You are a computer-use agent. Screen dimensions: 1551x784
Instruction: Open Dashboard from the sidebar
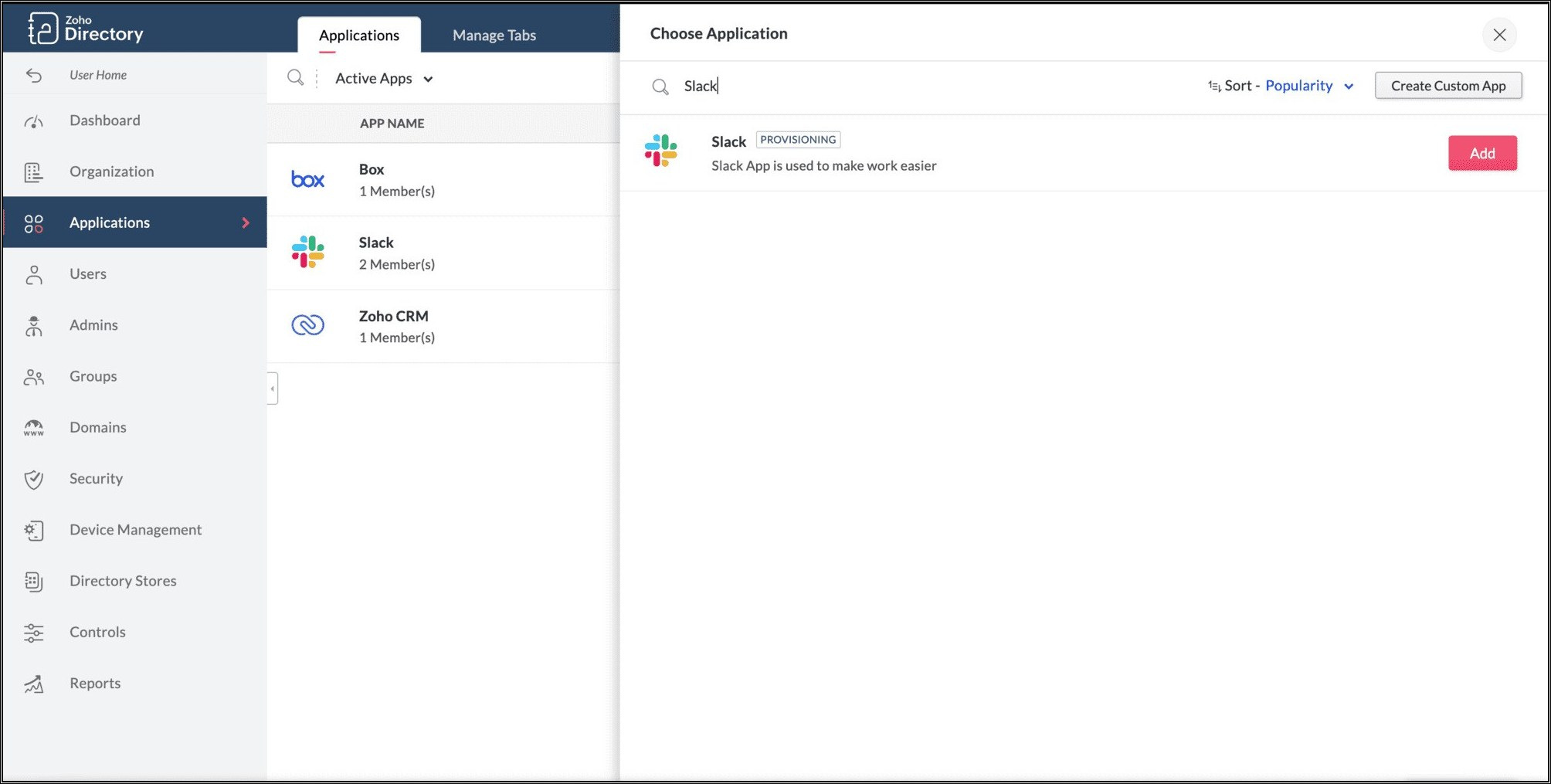134,120
